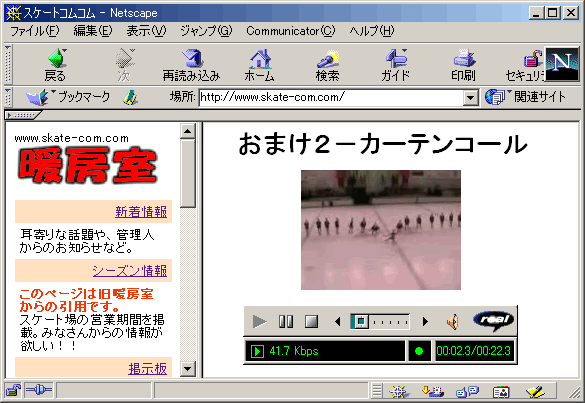Click the RealPlayer real logo
The width and height of the screenshot is (585, 403).
pos(493,321)
